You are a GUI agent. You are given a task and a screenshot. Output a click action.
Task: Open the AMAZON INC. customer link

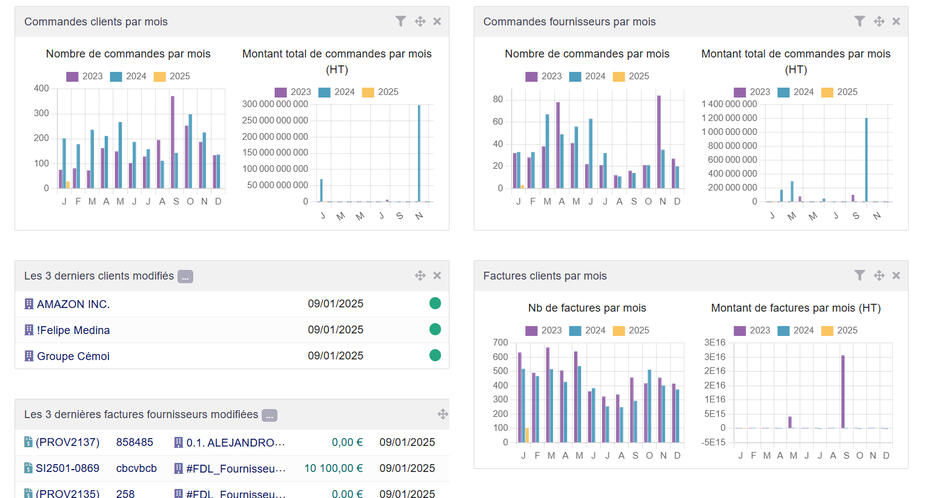click(x=72, y=304)
